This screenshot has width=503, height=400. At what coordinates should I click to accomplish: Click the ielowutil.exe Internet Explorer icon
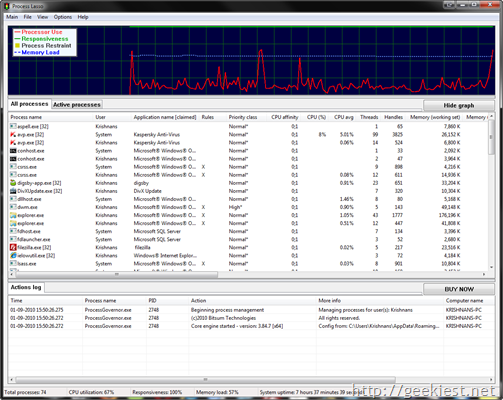click(13, 255)
